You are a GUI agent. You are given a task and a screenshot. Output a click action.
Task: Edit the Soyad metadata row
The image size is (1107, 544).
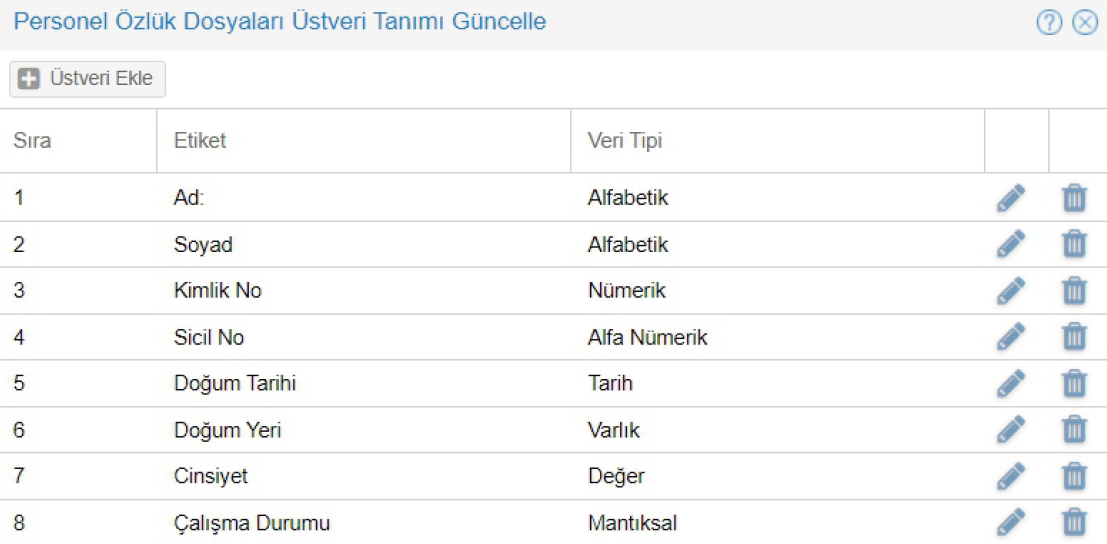coord(1011,244)
